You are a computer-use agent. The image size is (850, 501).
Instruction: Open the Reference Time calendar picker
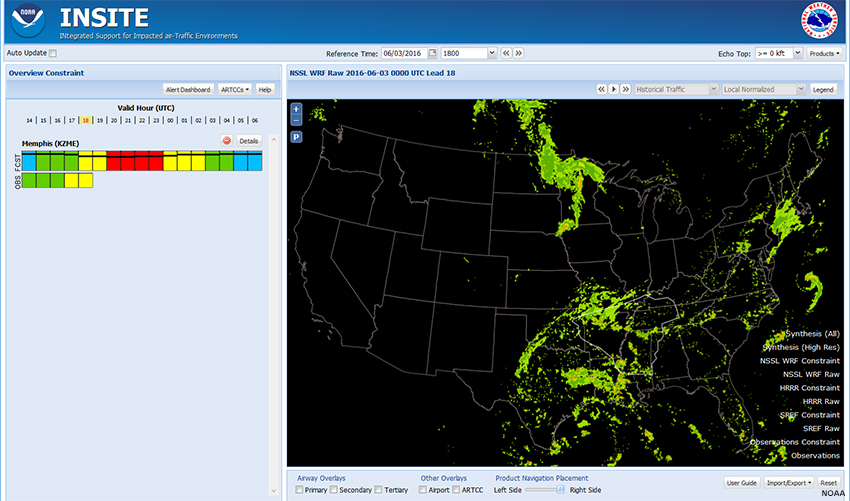pyautogui.click(x=433, y=53)
